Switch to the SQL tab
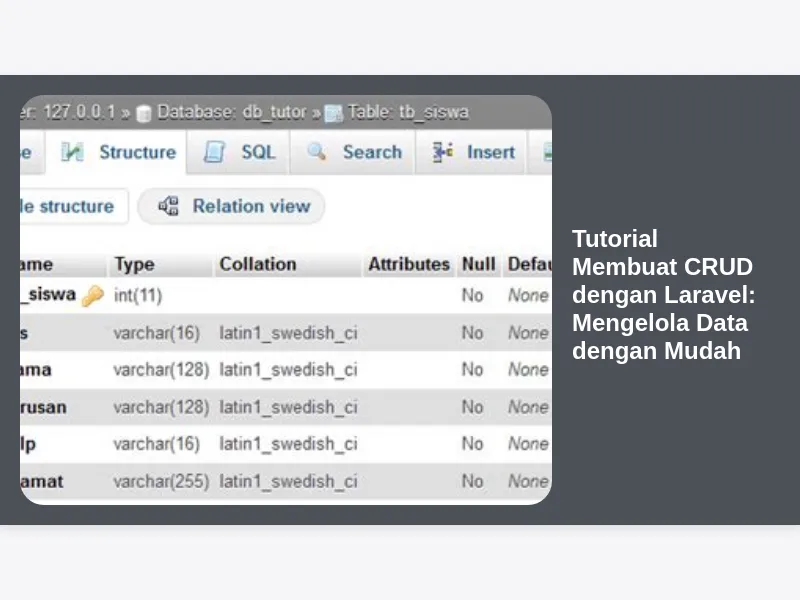This screenshot has width=800, height=600. click(239, 152)
